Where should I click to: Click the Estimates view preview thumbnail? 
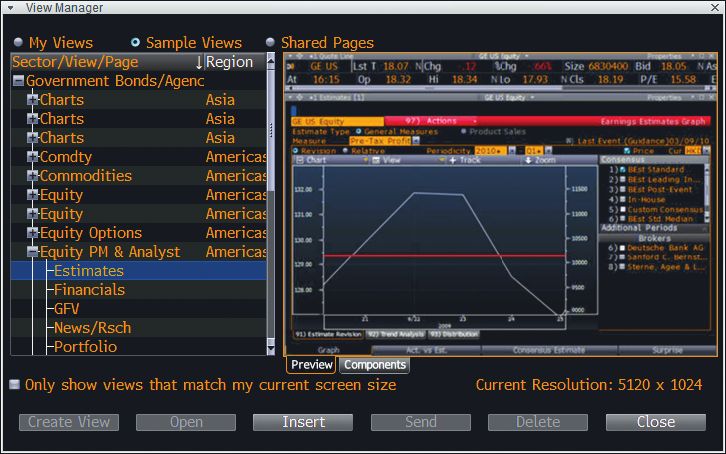[501, 204]
